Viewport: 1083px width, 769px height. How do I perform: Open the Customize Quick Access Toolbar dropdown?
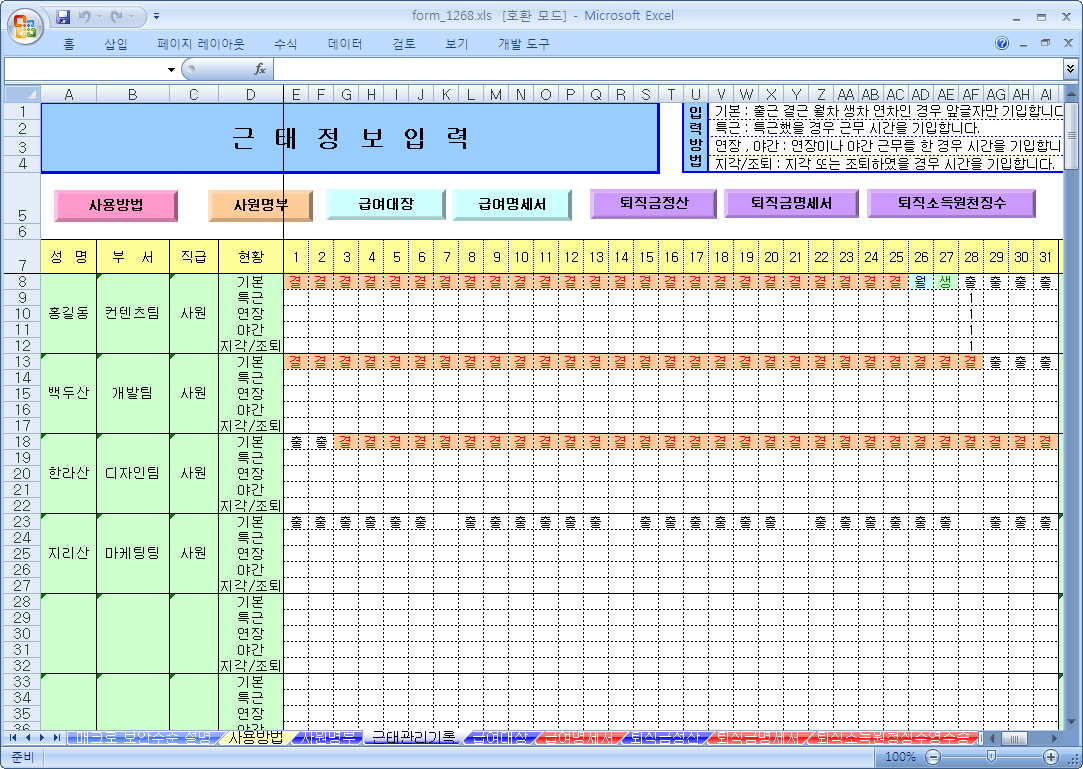(157, 17)
